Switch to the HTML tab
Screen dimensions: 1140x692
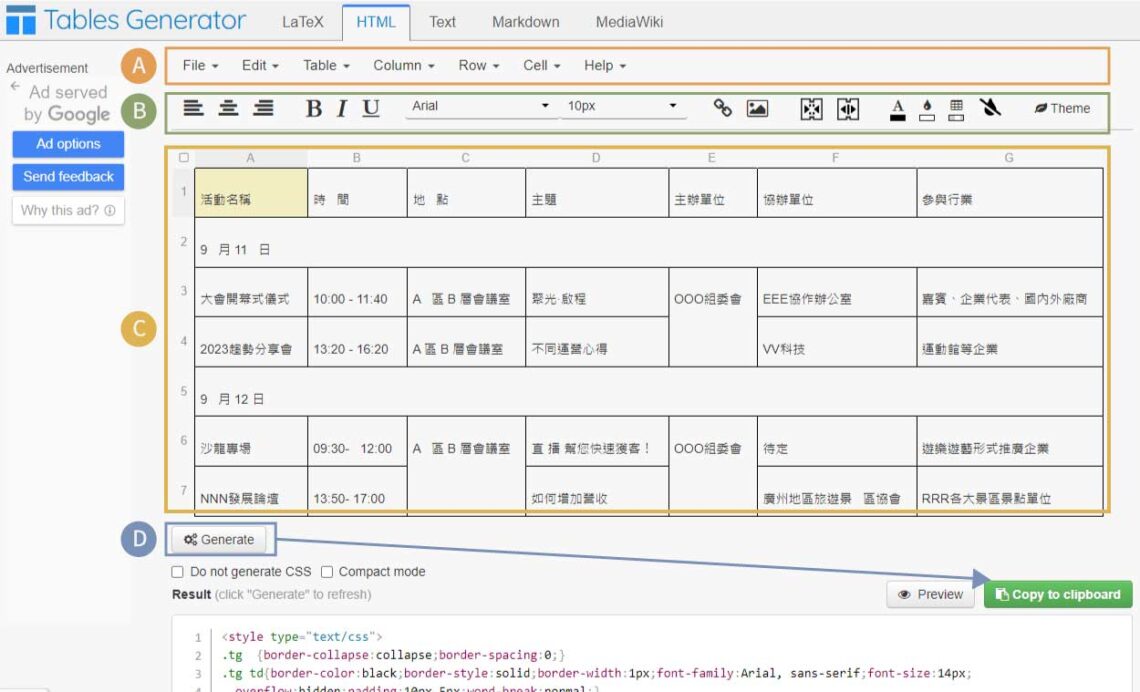(376, 22)
